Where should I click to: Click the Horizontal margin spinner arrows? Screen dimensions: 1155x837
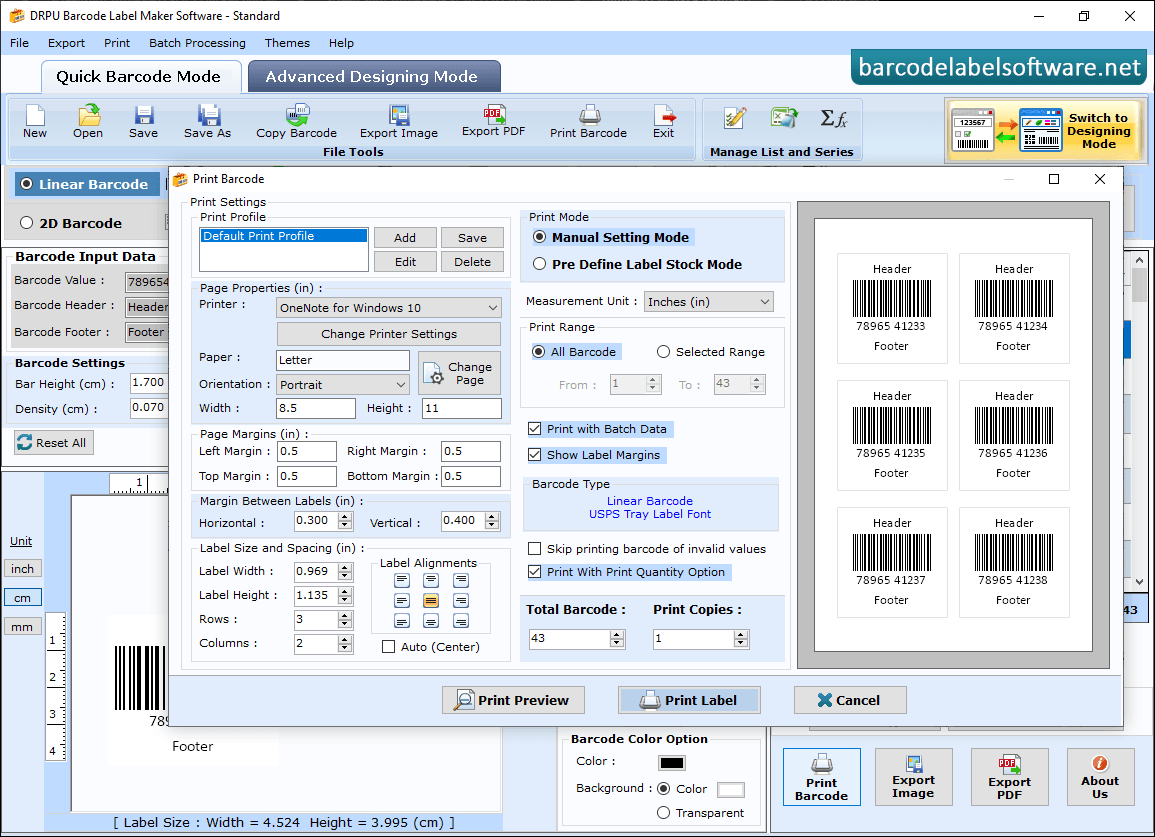[345, 521]
